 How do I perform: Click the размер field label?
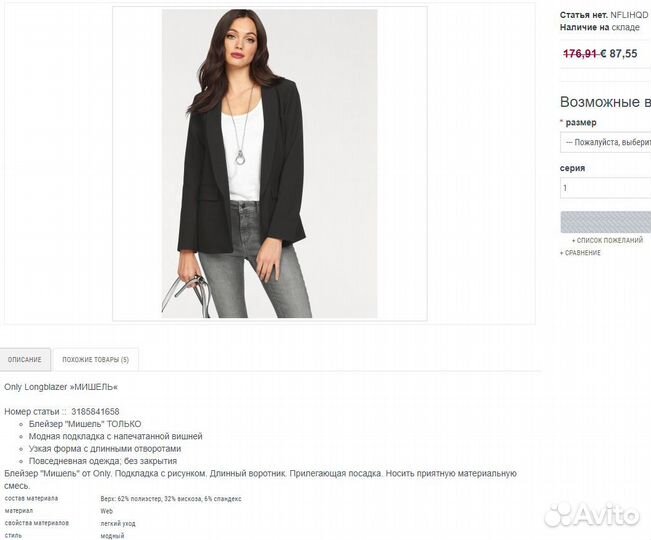pyautogui.click(x=578, y=122)
